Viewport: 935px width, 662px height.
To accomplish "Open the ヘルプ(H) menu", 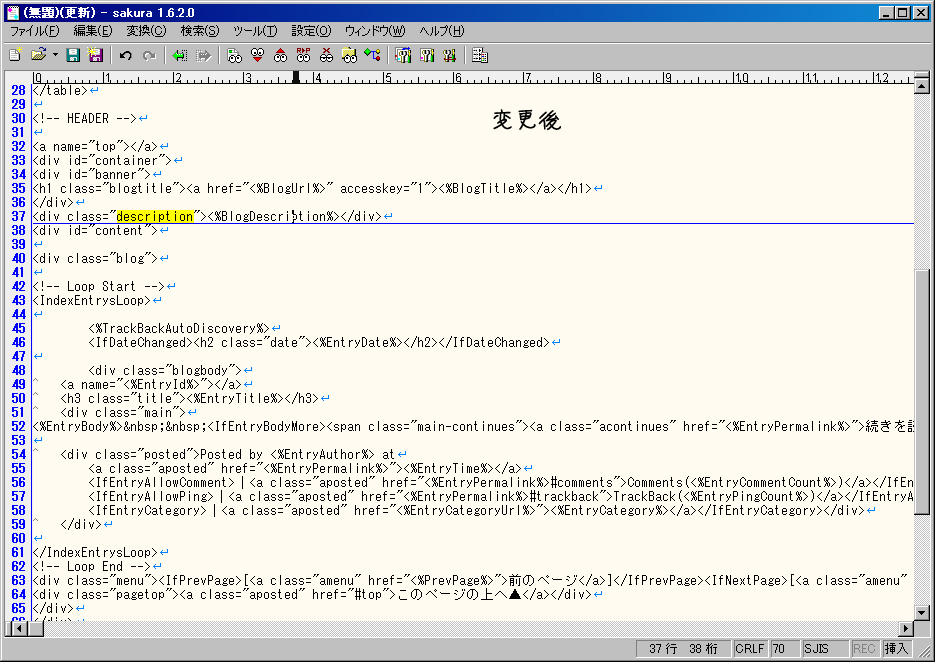I will [441, 31].
